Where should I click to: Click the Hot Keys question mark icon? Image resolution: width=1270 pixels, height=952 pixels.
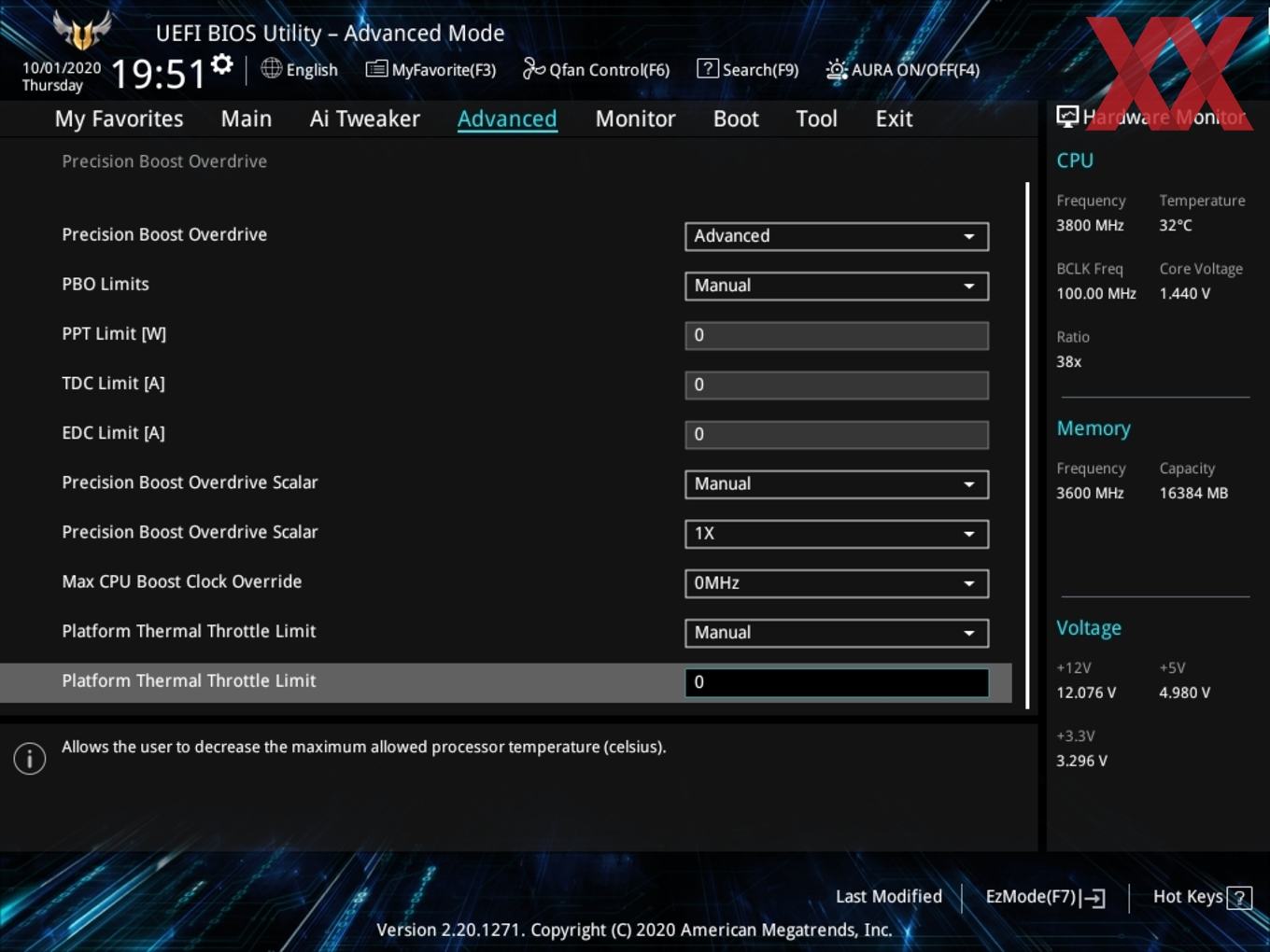1239,898
